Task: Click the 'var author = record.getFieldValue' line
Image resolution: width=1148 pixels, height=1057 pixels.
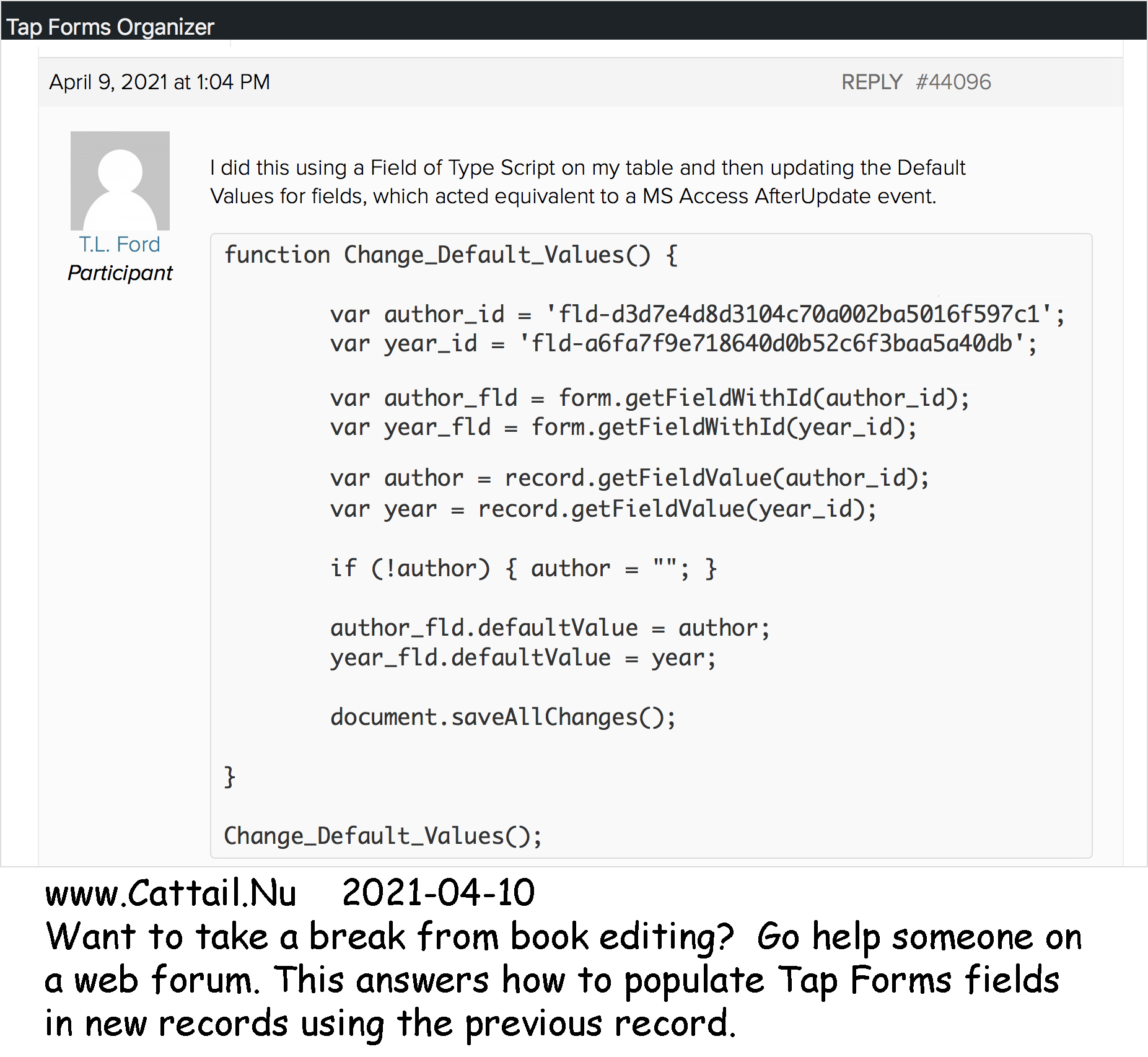Action: pos(629,478)
